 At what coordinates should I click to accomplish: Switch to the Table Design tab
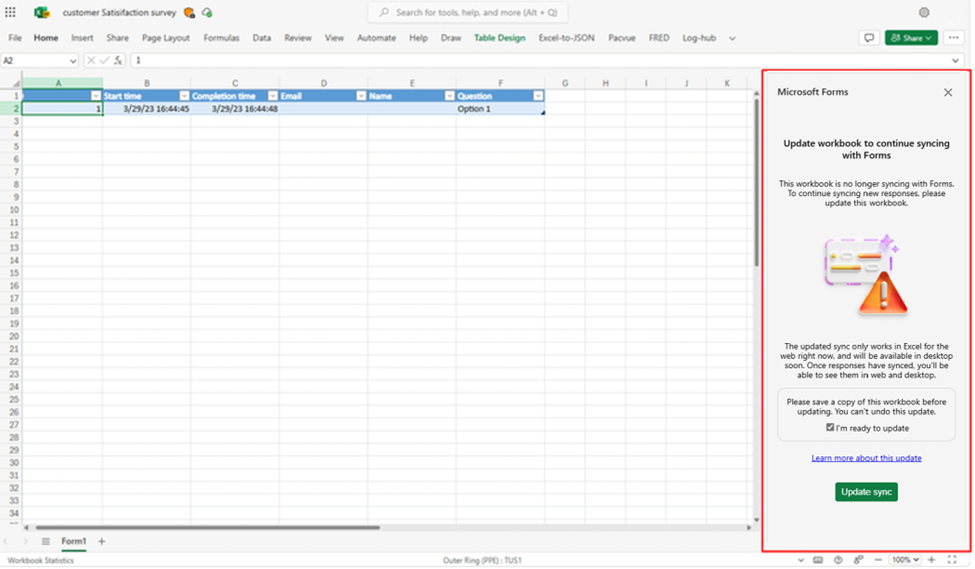tap(499, 38)
